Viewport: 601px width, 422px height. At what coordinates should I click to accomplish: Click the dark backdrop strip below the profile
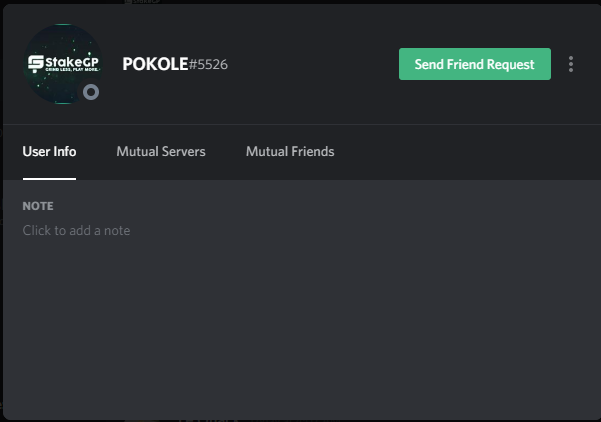[300, 419]
